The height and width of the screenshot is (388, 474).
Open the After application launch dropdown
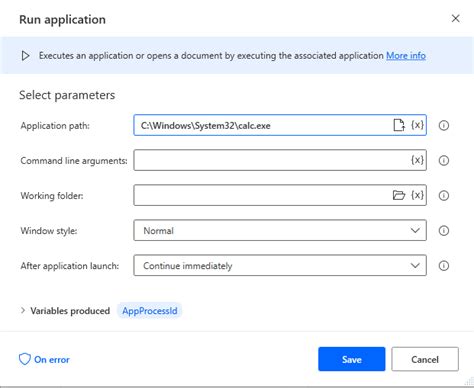pos(280,265)
